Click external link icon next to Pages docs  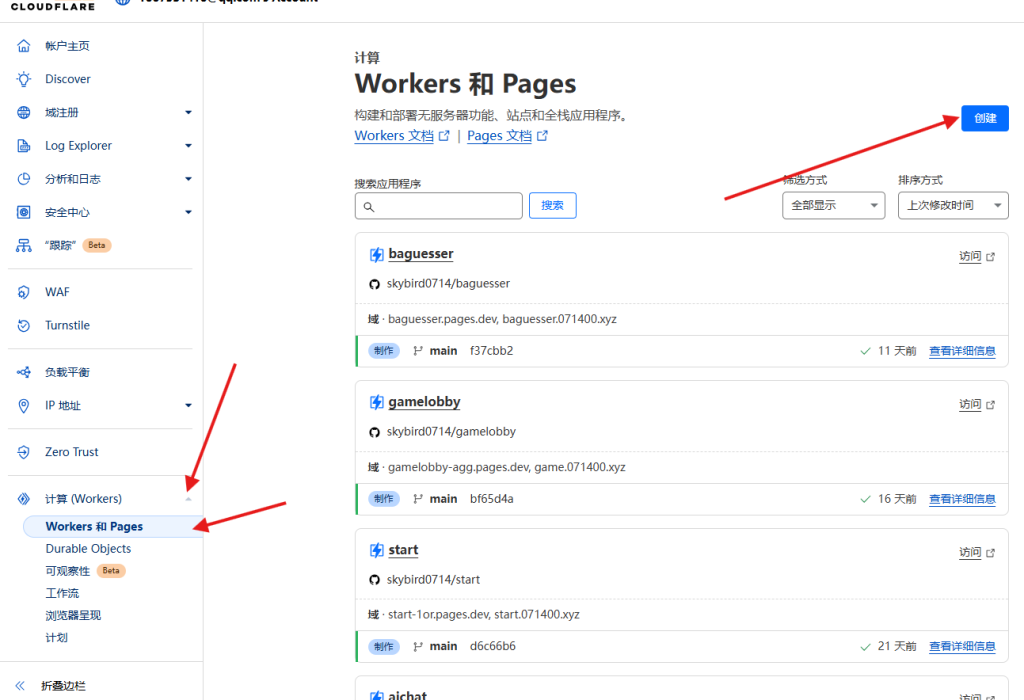click(542, 136)
